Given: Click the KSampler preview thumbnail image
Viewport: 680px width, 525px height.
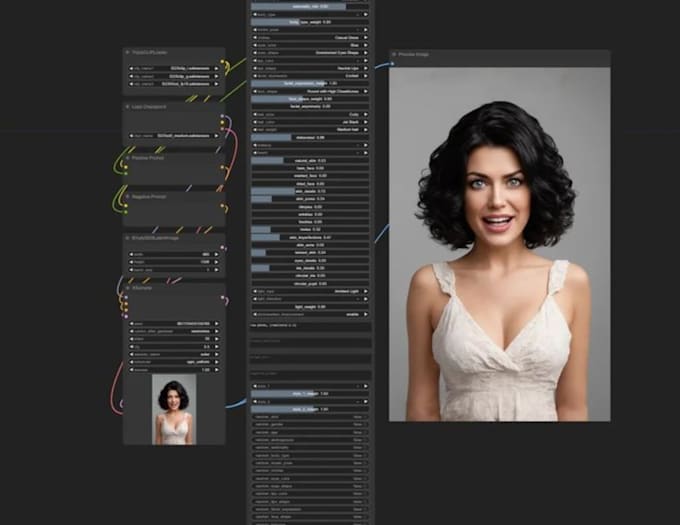Looking at the screenshot, I should (x=174, y=409).
